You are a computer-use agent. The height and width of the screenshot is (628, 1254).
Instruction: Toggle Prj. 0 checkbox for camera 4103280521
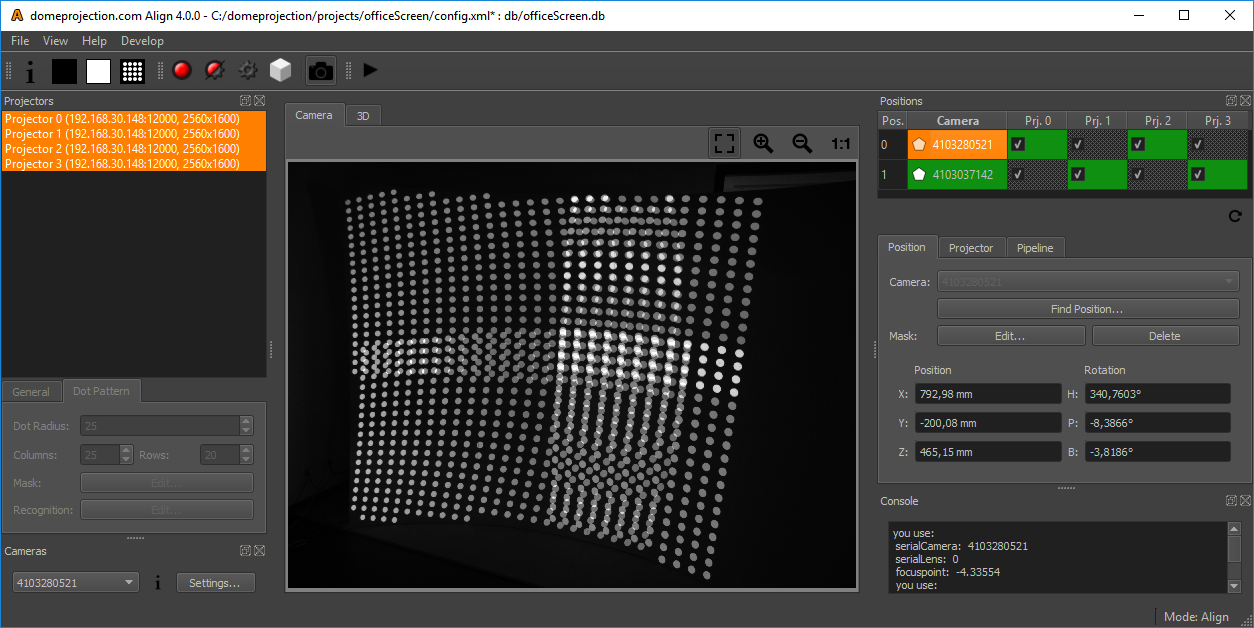point(1018,144)
